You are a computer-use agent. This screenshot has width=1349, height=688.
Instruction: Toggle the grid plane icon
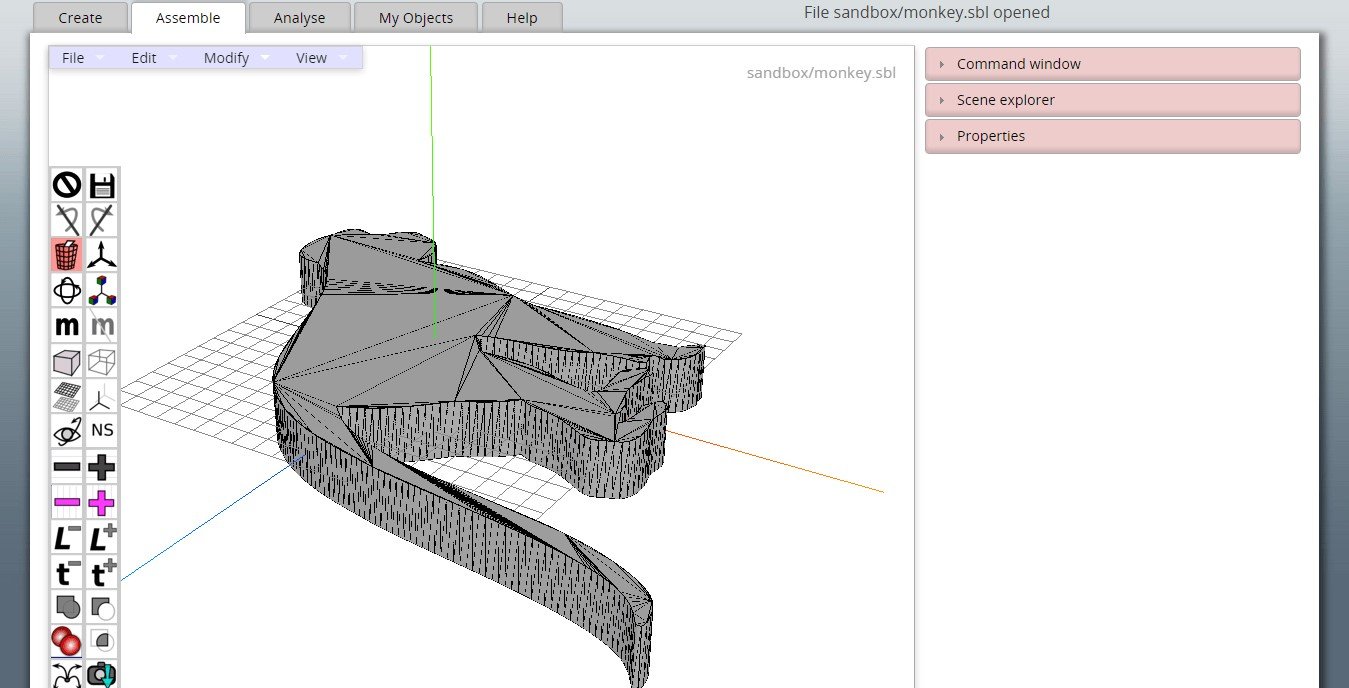pos(67,396)
